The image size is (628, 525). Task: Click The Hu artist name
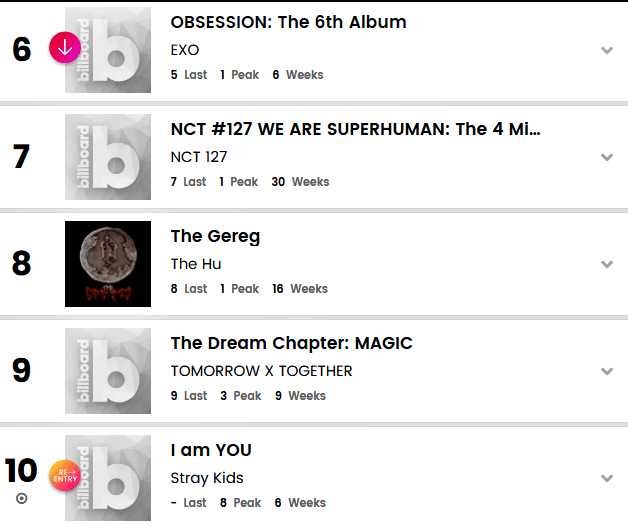click(196, 264)
